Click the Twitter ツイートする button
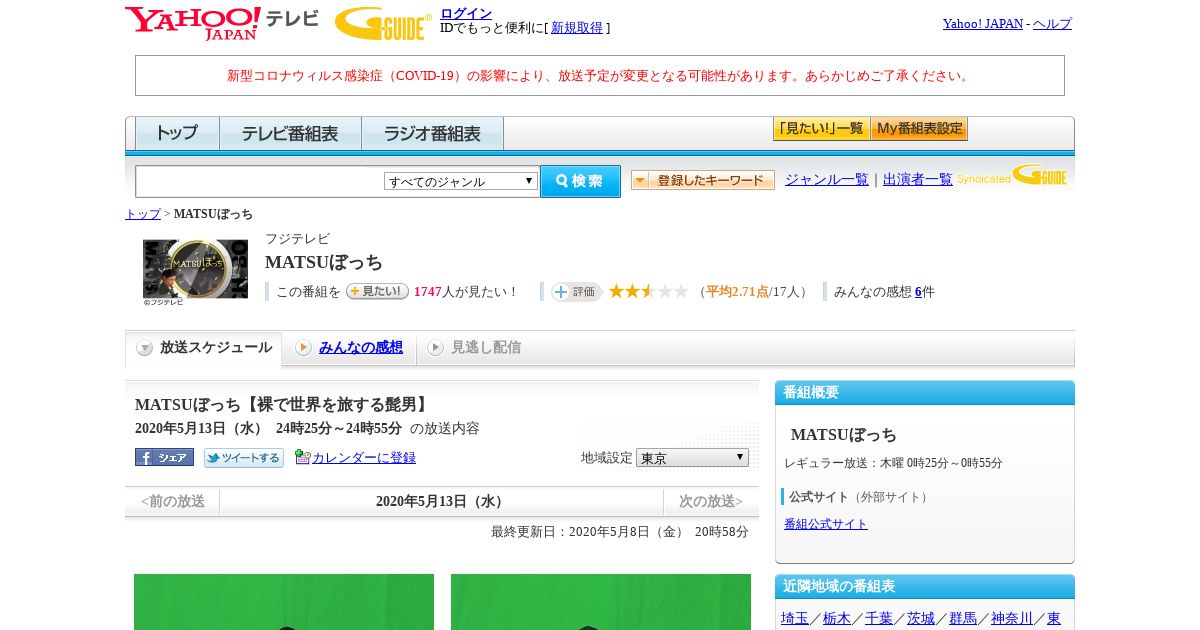Screen dimensions: 1200x630 tap(244, 457)
